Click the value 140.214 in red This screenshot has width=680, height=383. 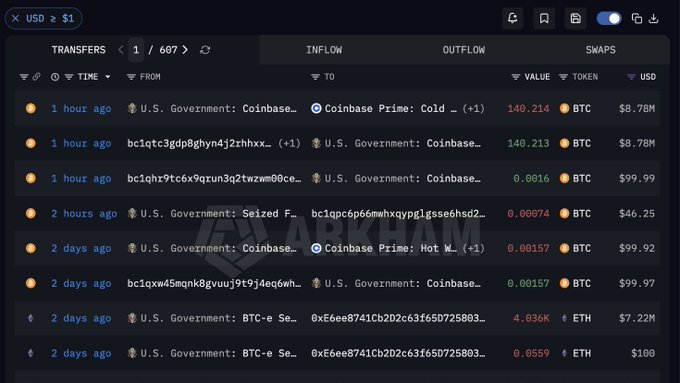[x=528, y=108]
